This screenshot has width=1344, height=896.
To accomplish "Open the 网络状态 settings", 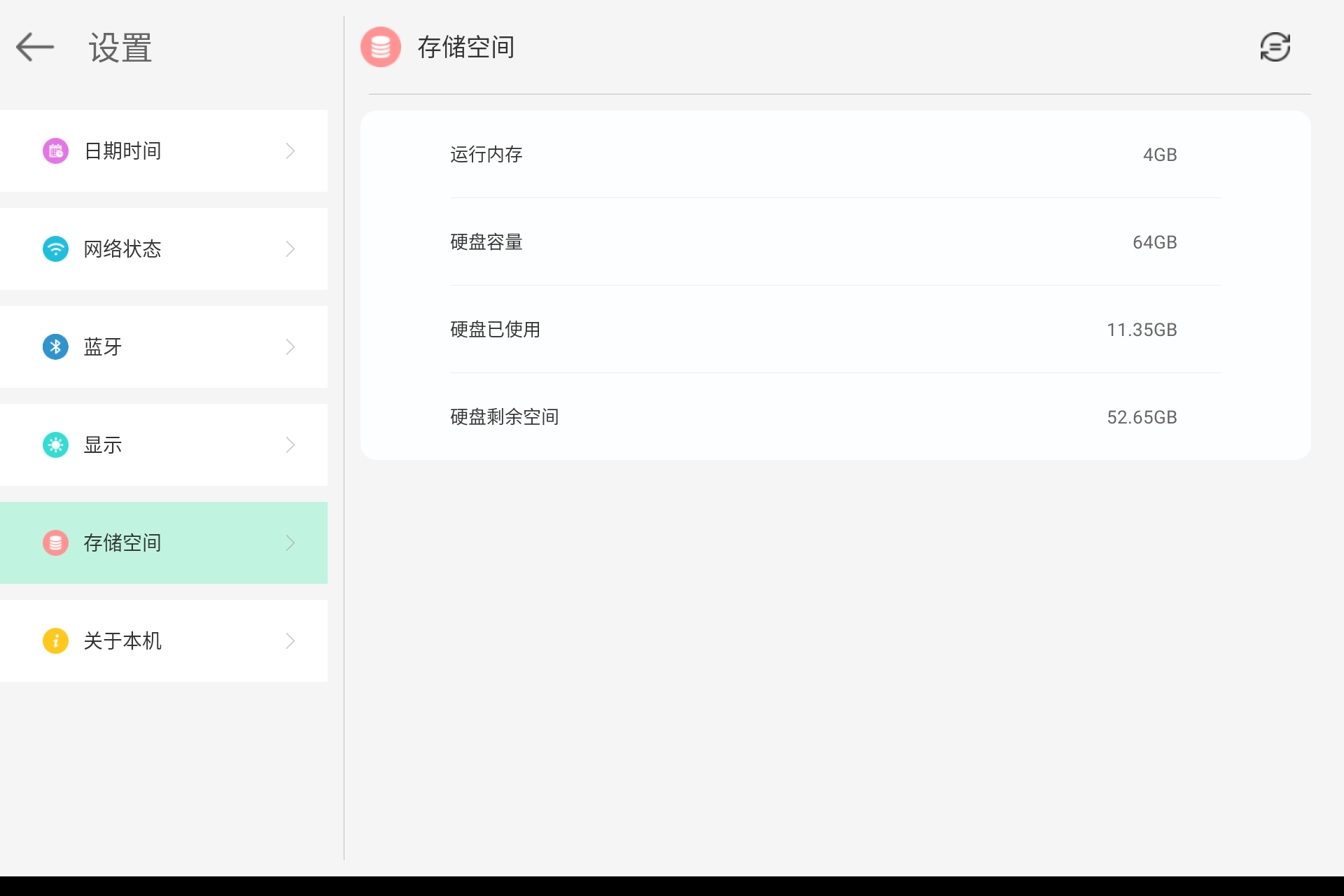I will [164, 249].
